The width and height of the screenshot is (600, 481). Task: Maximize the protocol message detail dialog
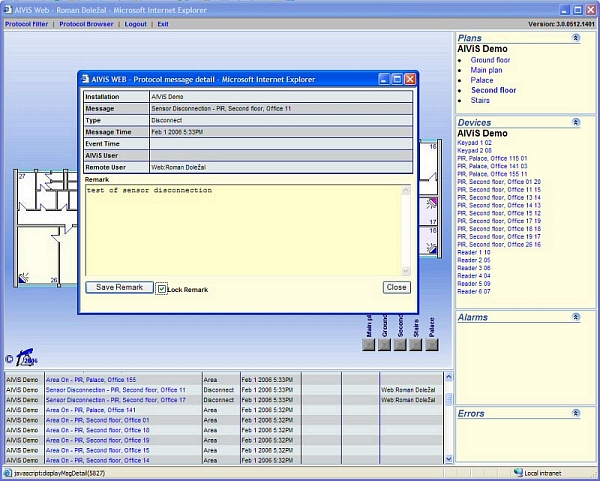[x=397, y=79]
